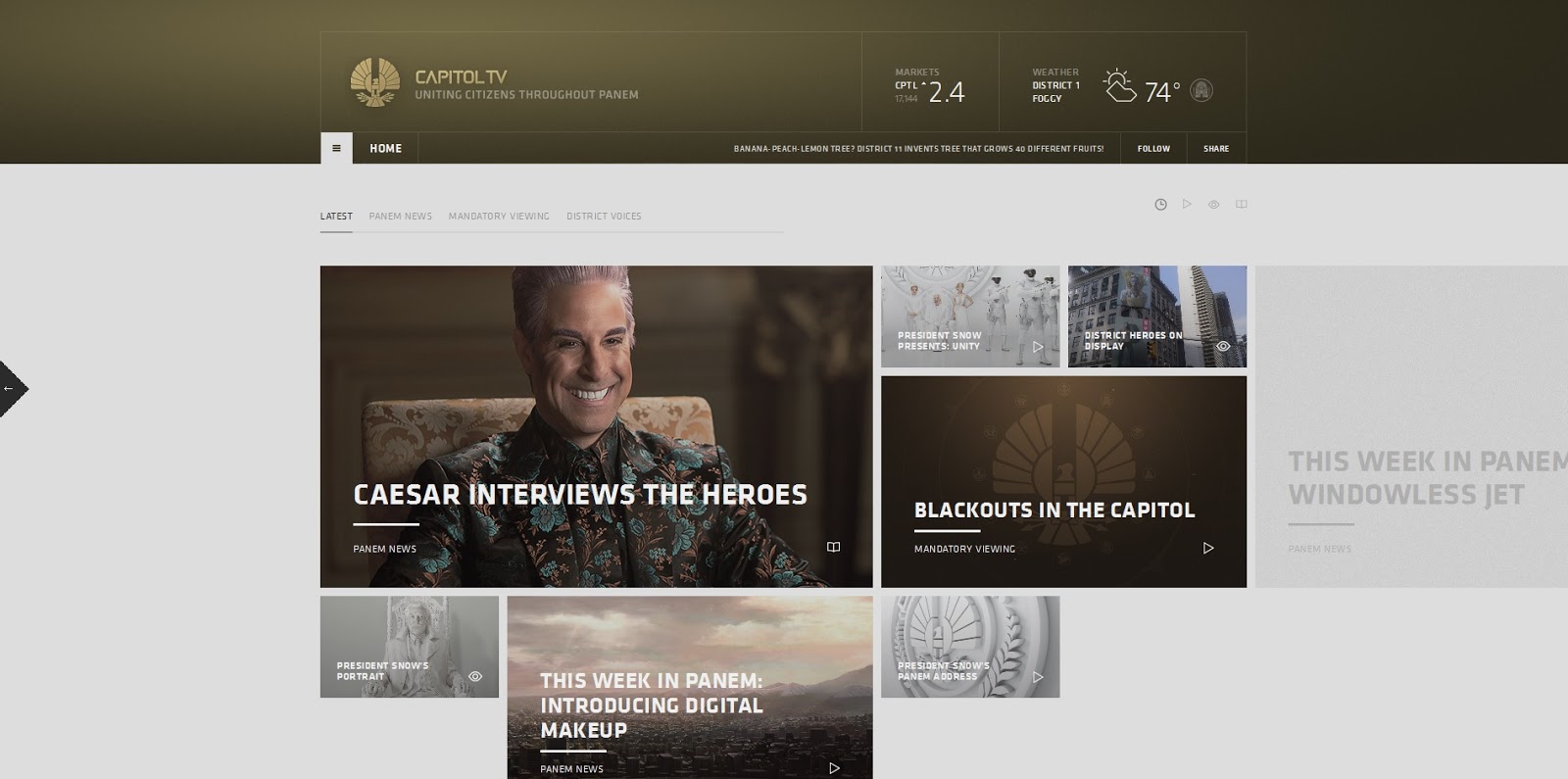This screenshot has height=779, width=1568.
Task: Filter by book read icon
Action: 1241,205
